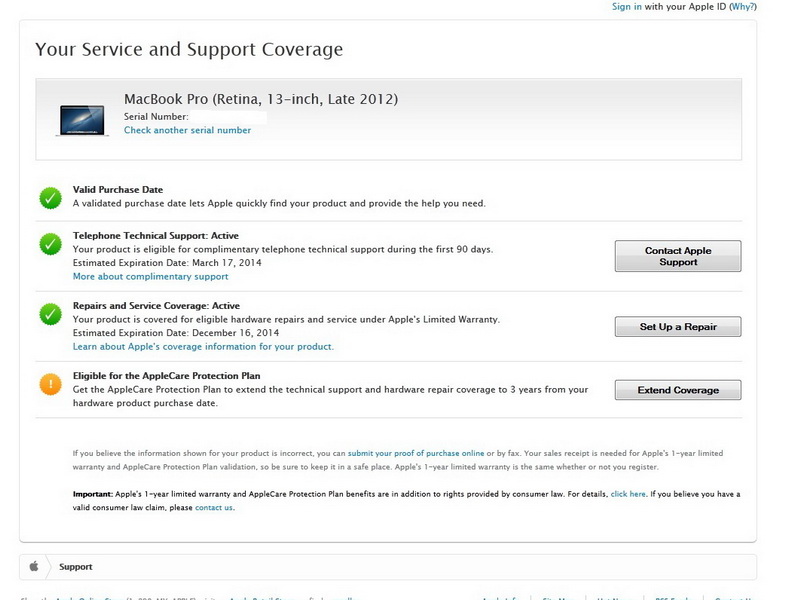
Task: Click the MacBook Pro (Retina, 13-inch, Late 2012) heading
Action: 260,99
